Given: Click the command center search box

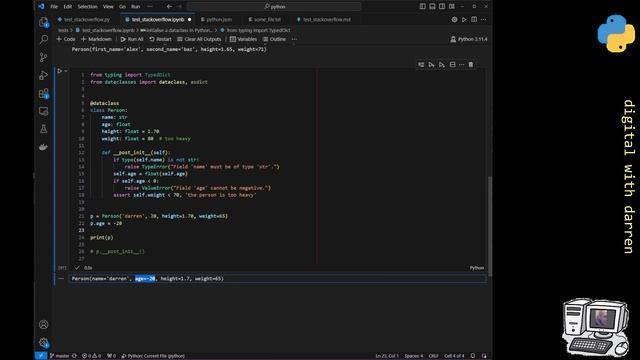Looking at the screenshot, I should coord(274,7).
